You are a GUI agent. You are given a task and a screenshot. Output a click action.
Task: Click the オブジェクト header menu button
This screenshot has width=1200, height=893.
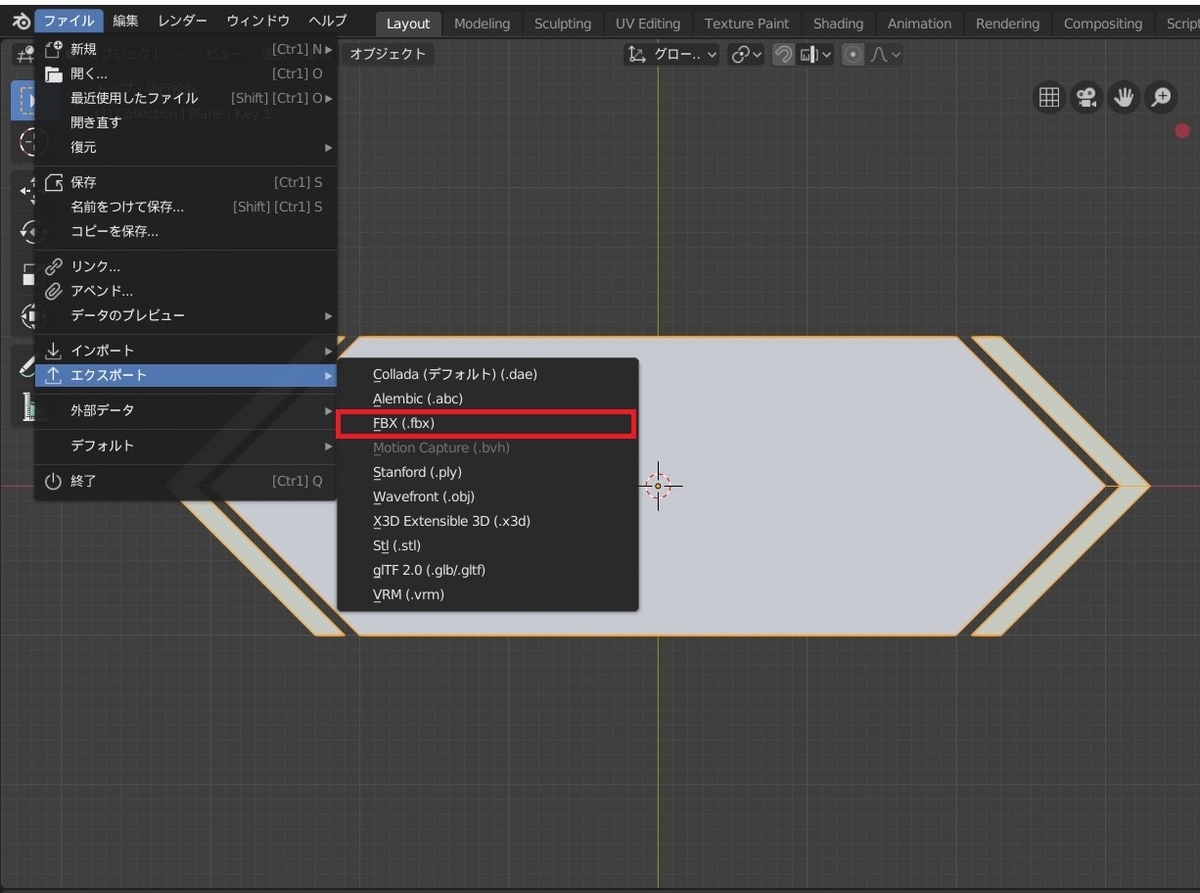tap(387, 54)
